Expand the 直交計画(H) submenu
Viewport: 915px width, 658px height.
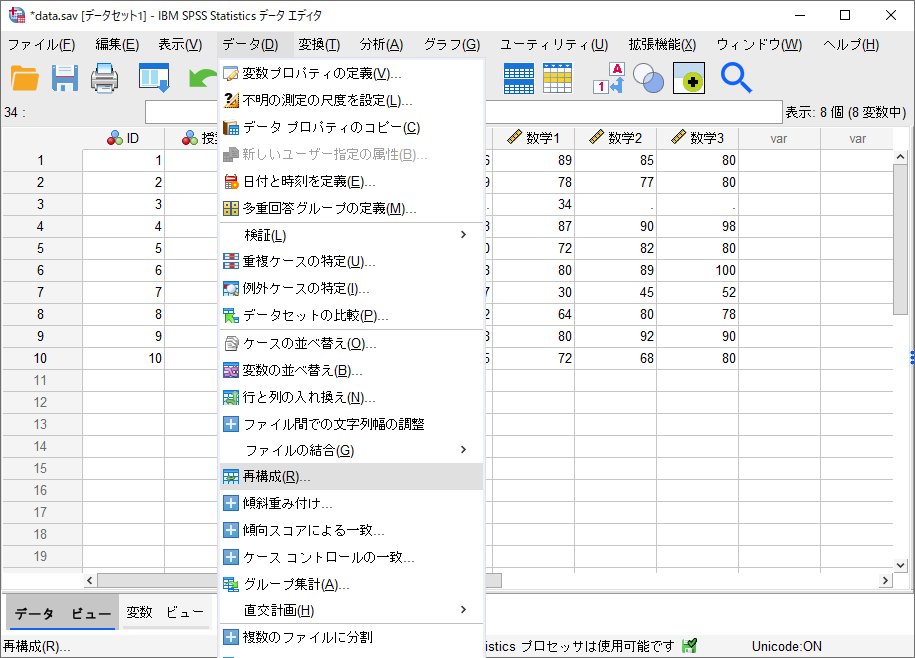(351, 610)
